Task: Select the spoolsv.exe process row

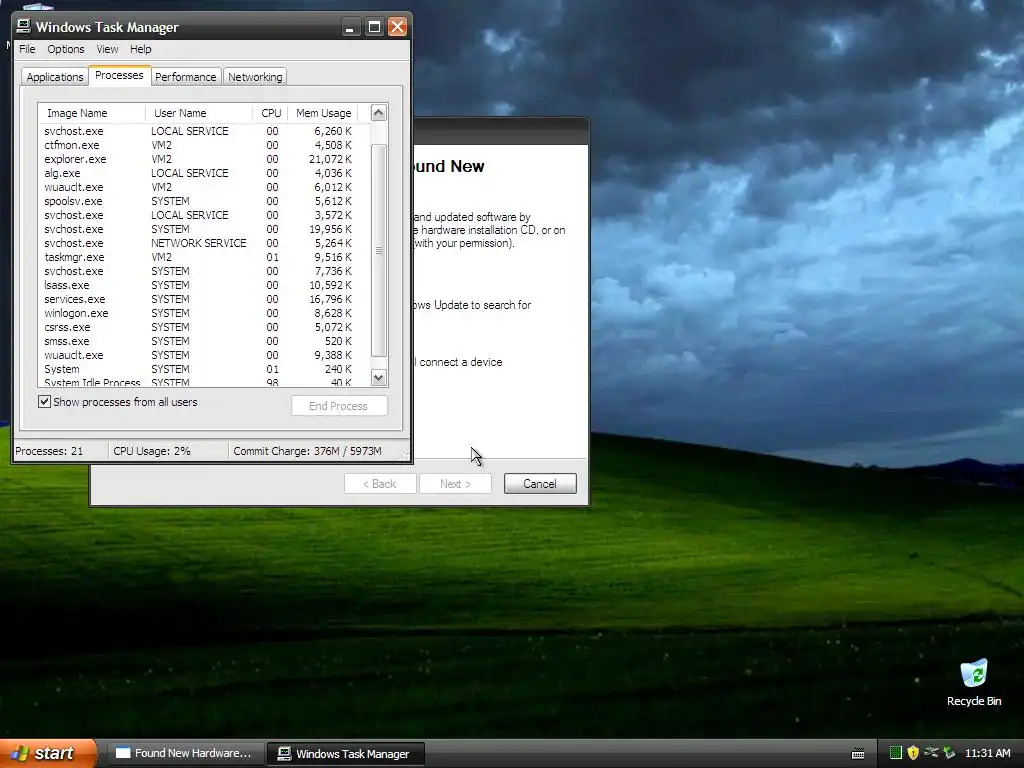Action: pyautogui.click(x=198, y=201)
